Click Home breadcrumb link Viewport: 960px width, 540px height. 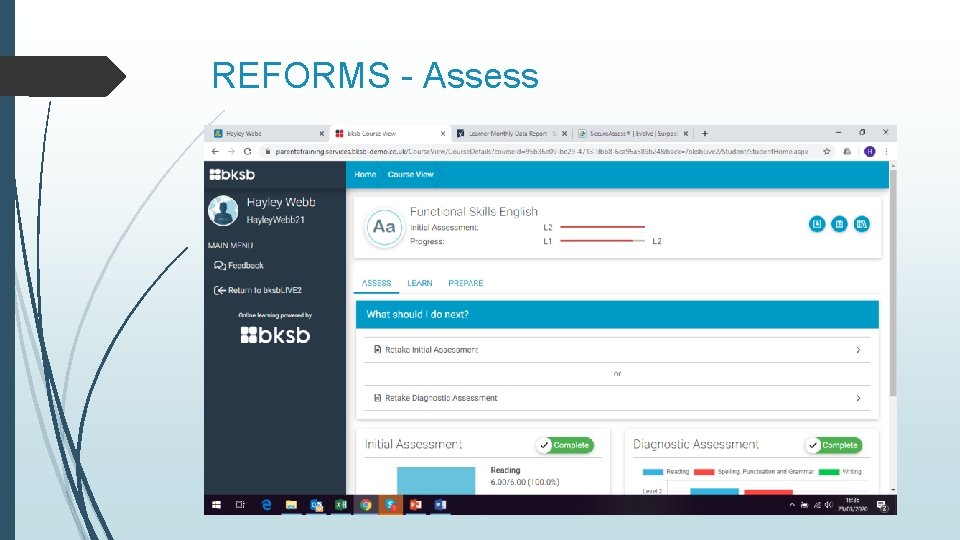click(365, 174)
